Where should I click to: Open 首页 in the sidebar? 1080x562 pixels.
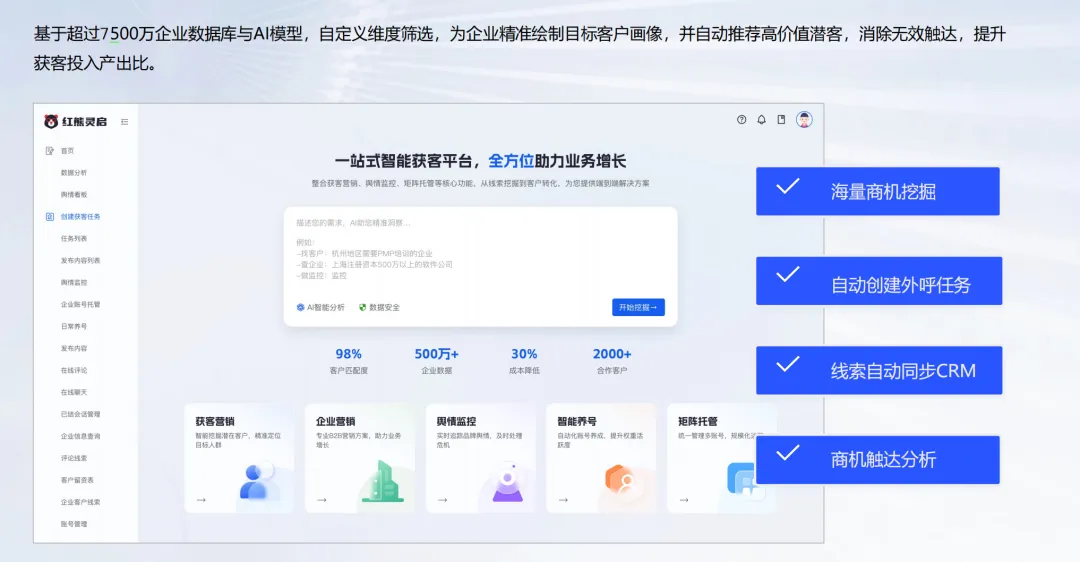click(x=68, y=151)
